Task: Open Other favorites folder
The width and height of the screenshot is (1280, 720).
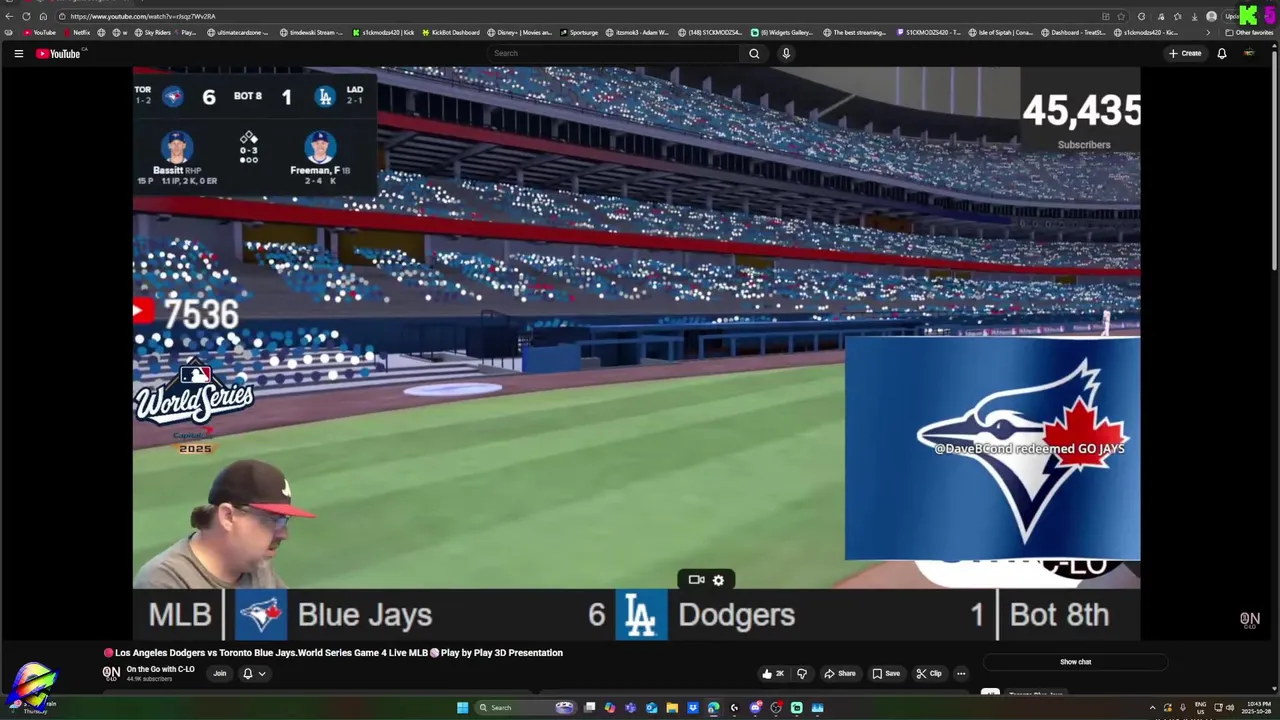Action: click(1249, 32)
